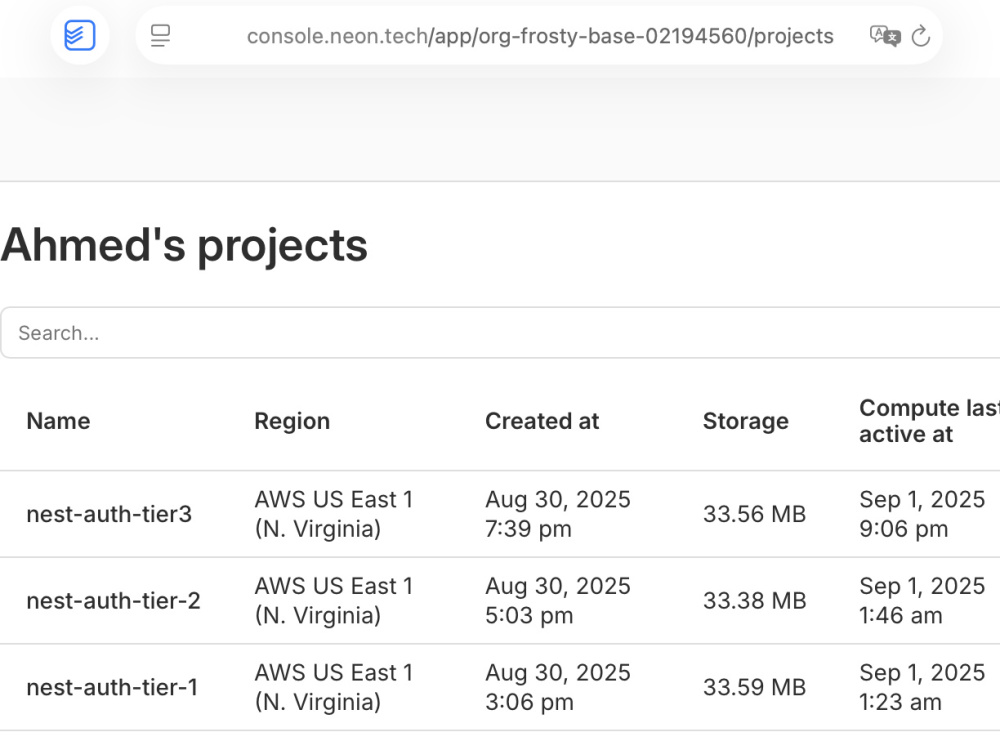Select the region cell of nest-auth-tier-2
Screen dimensions: 1000x750
point(334,601)
